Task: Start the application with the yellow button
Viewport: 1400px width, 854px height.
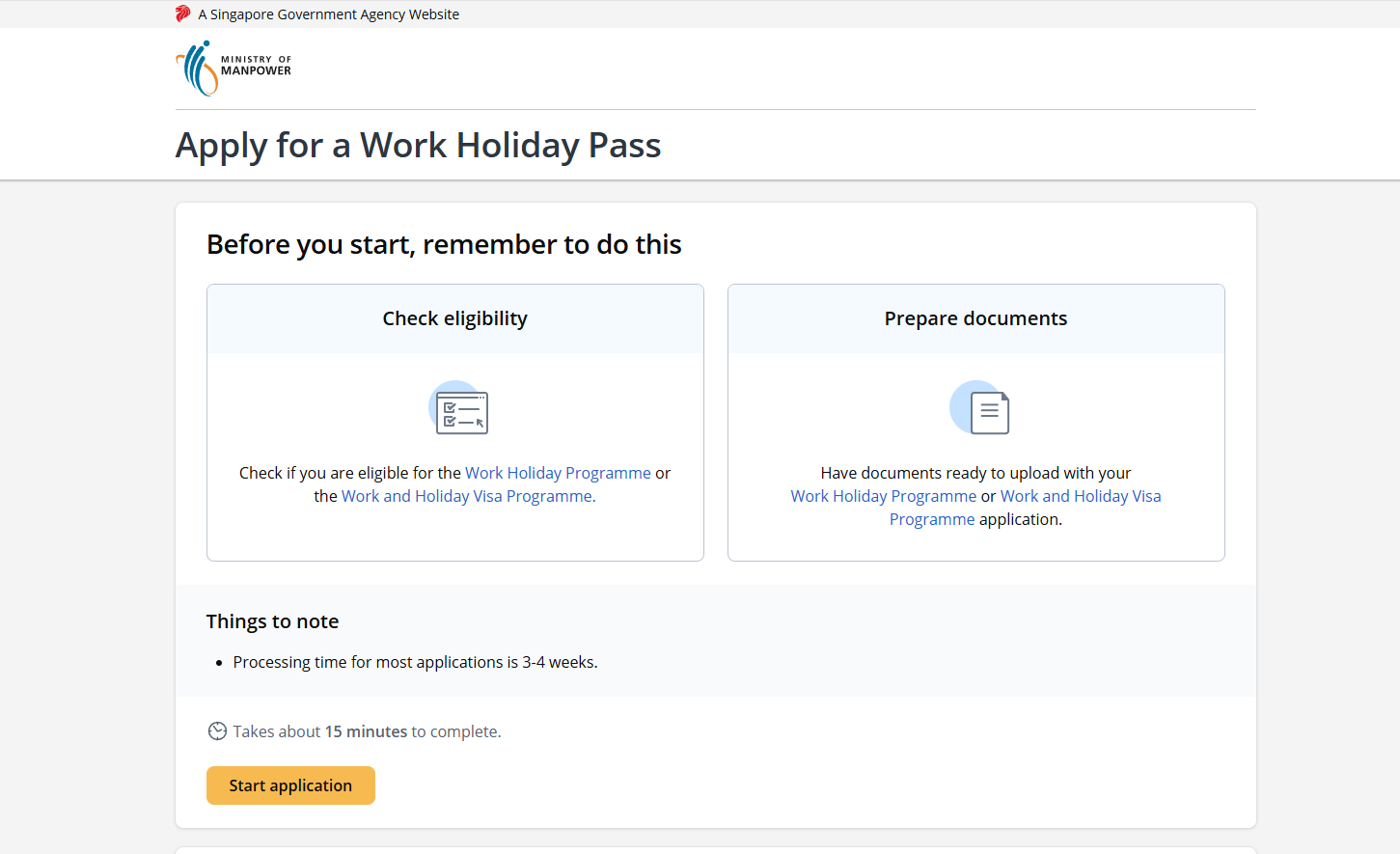Action: 290,785
